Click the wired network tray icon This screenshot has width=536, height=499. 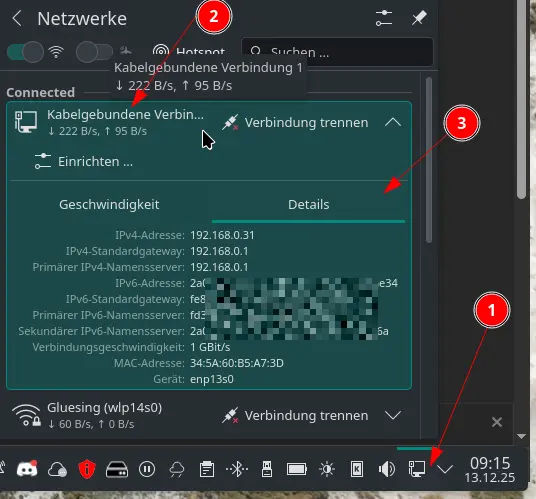point(417,469)
